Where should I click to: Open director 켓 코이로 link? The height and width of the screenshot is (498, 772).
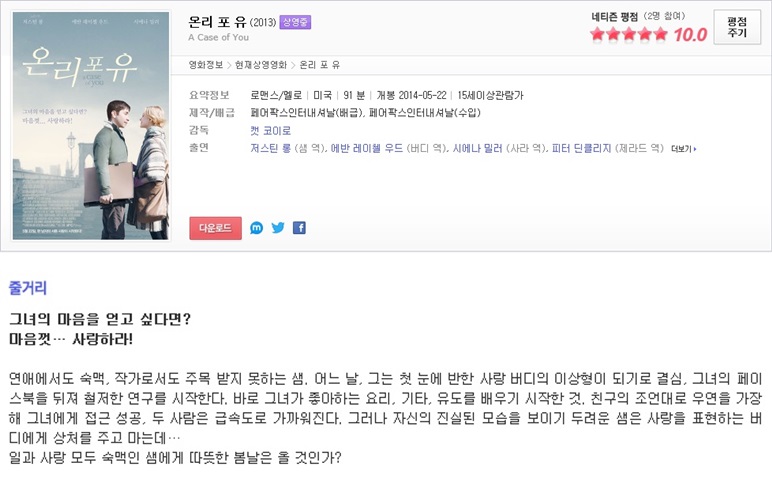[x=270, y=131]
